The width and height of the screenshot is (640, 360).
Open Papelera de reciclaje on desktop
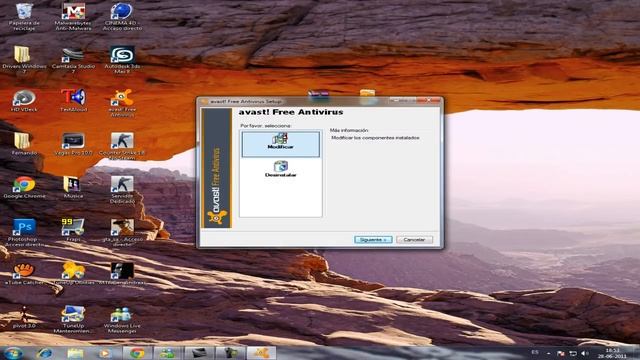point(24,17)
